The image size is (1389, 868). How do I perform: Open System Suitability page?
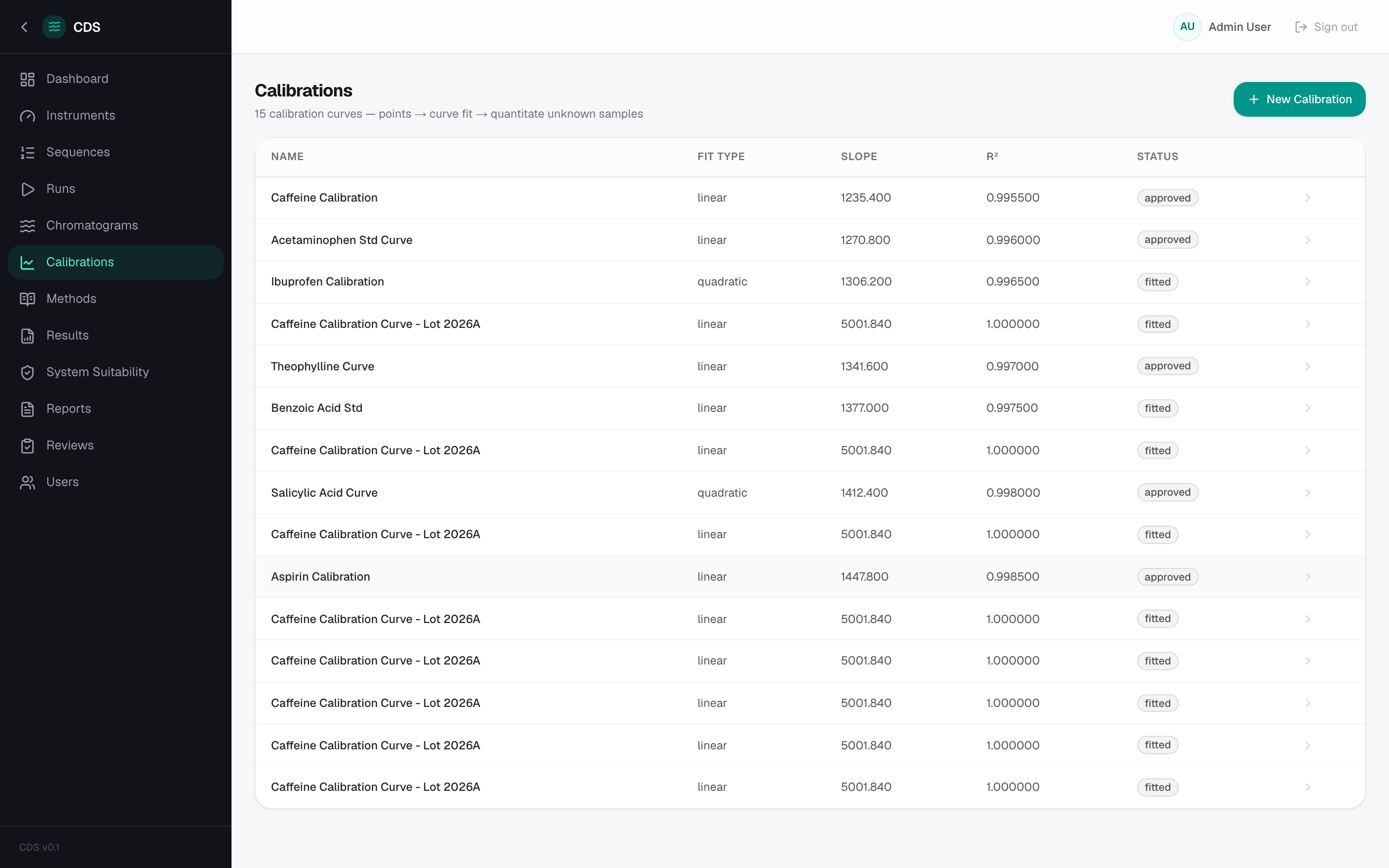tap(115, 373)
